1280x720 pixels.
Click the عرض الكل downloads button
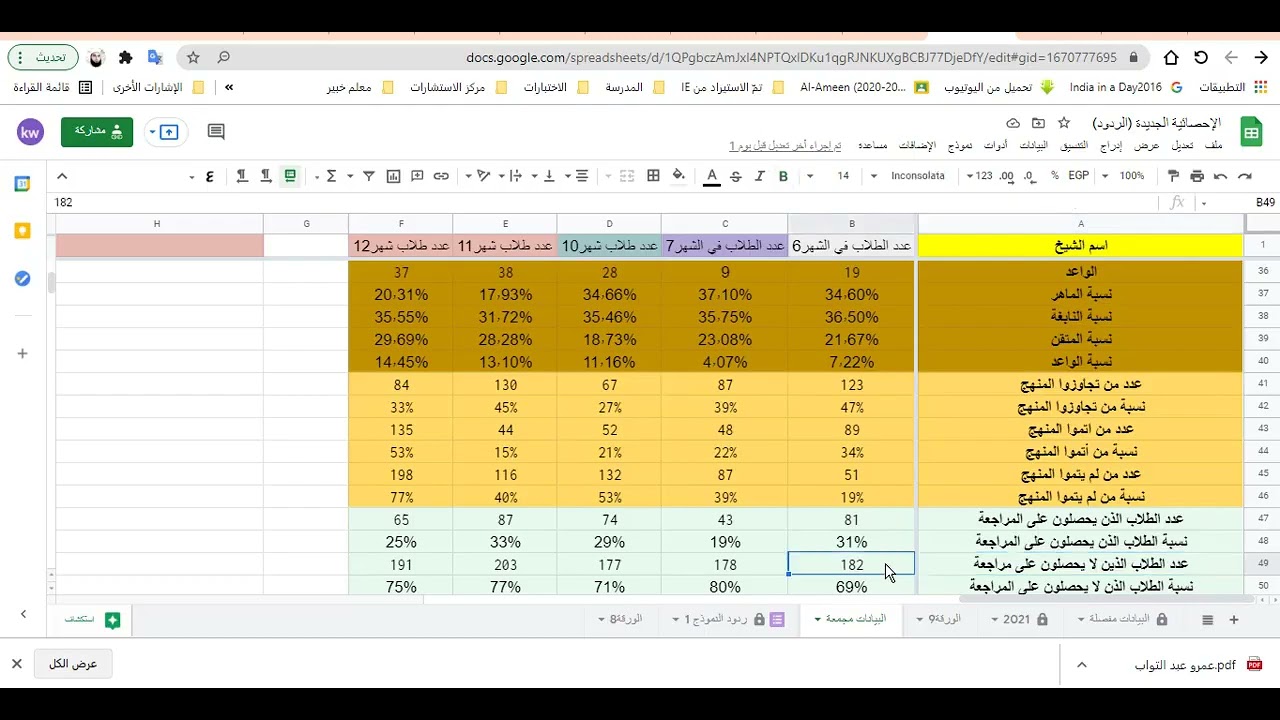coord(73,664)
